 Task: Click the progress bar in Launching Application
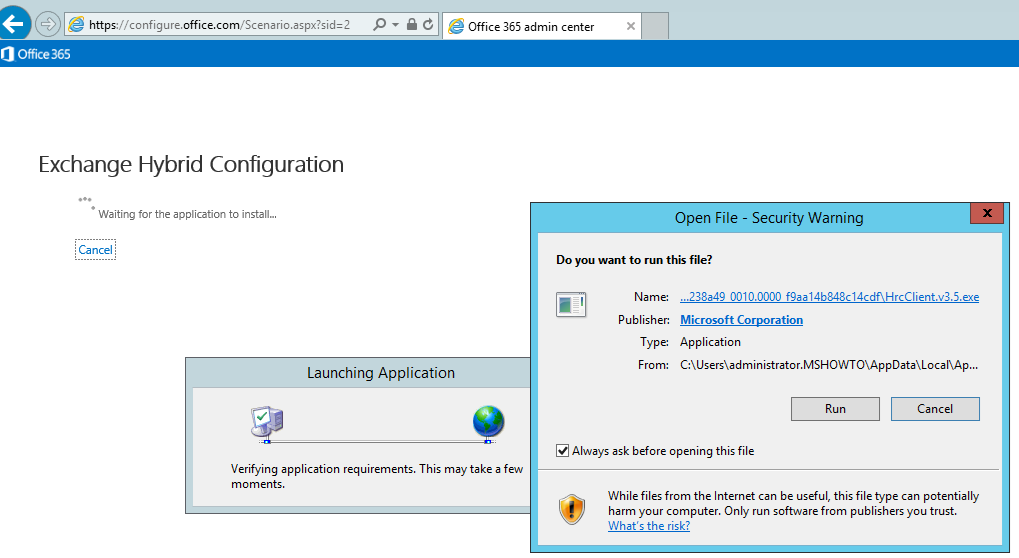point(378,440)
